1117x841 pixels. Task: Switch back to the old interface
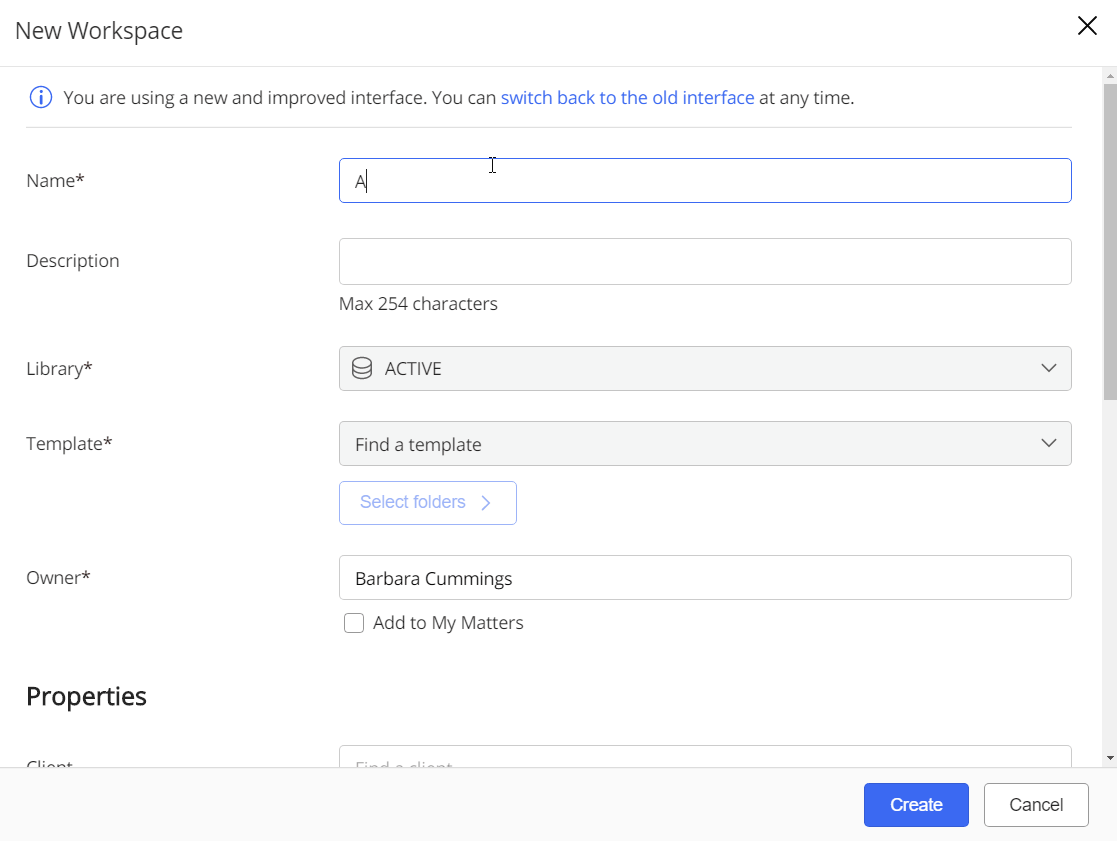coord(627,98)
